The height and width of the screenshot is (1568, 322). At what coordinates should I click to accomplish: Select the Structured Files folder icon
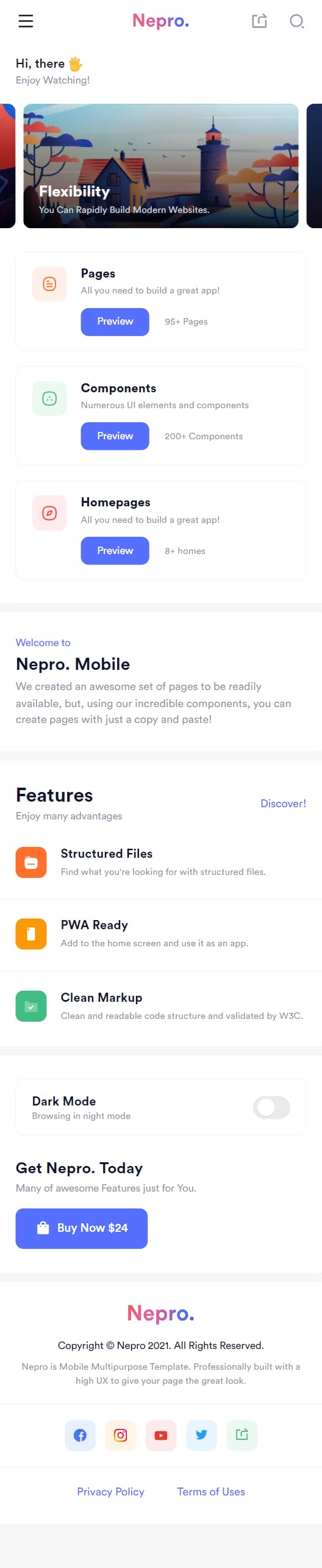pyautogui.click(x=31, y=862)
